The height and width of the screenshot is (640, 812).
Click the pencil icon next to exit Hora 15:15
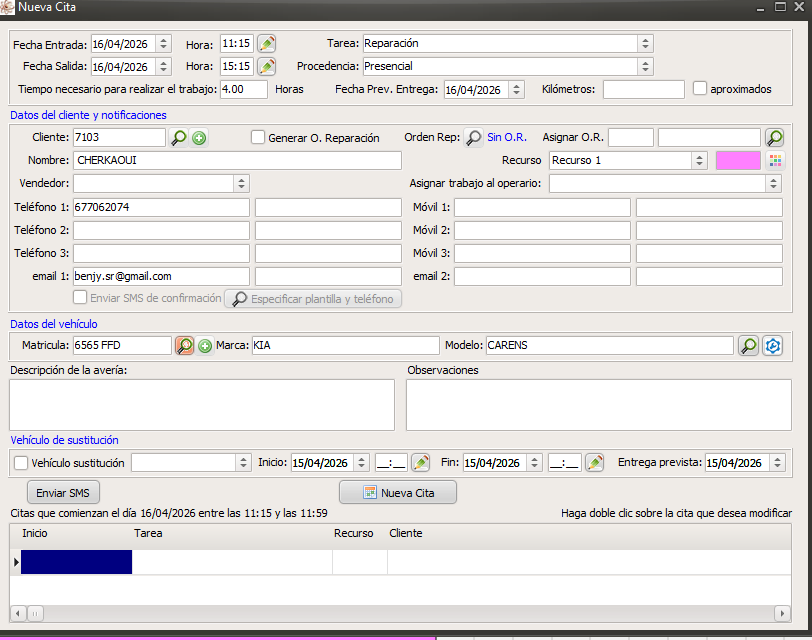point(267,66)
